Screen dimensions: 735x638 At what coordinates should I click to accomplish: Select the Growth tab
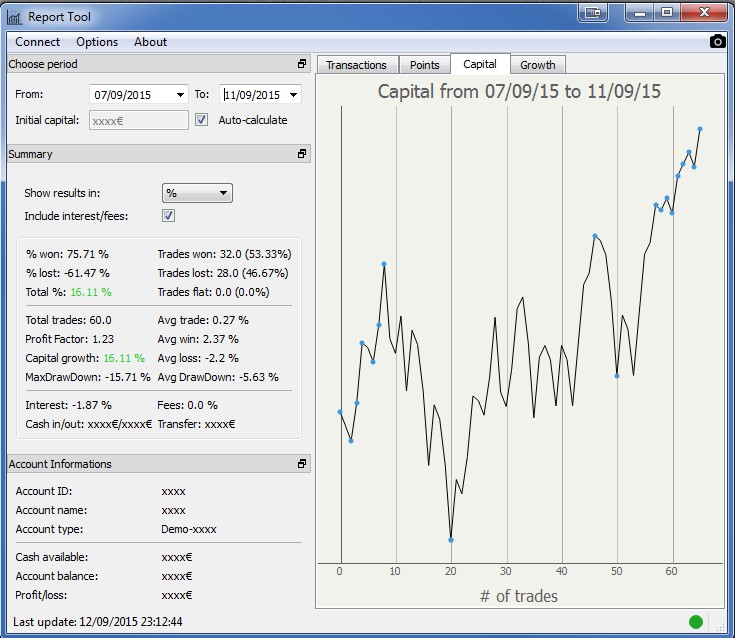[x=537, y=65]
